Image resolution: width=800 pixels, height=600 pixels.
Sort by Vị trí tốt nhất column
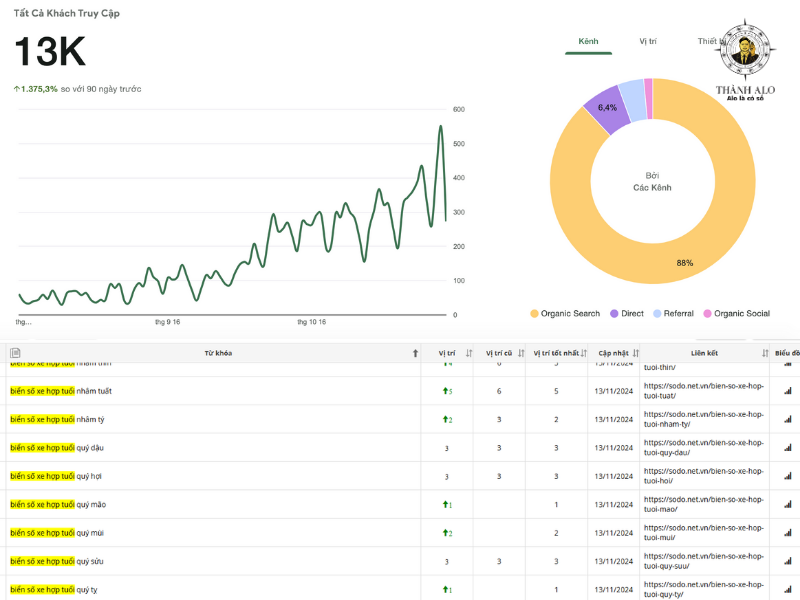pyautogui.click(x=583, y=353)
